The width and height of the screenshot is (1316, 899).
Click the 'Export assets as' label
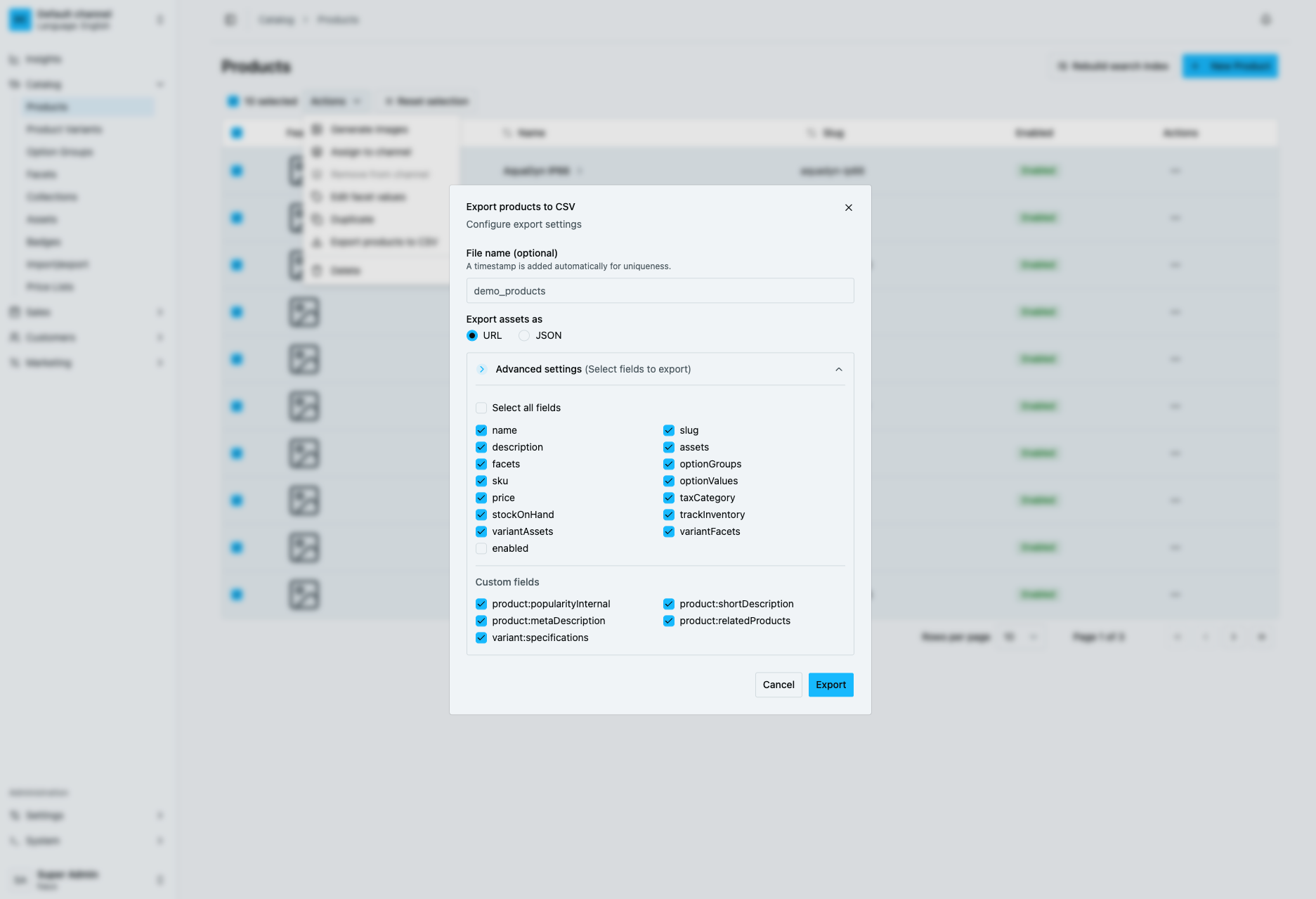(x=504, y=319)
